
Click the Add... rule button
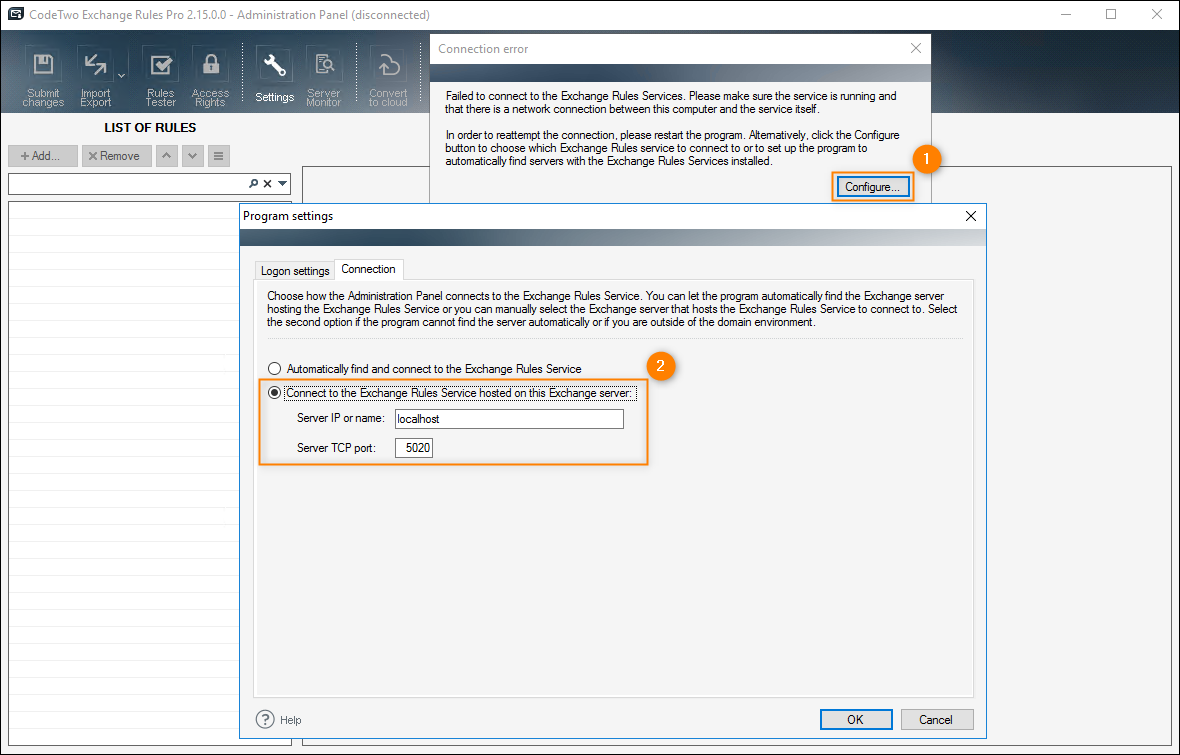pos(43,156)
